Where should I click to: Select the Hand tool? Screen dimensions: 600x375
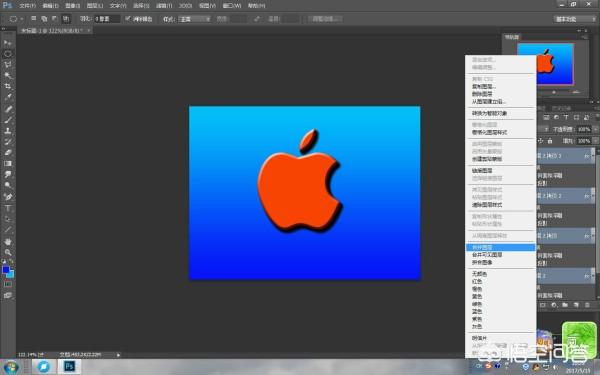click(x=8, y=242)
